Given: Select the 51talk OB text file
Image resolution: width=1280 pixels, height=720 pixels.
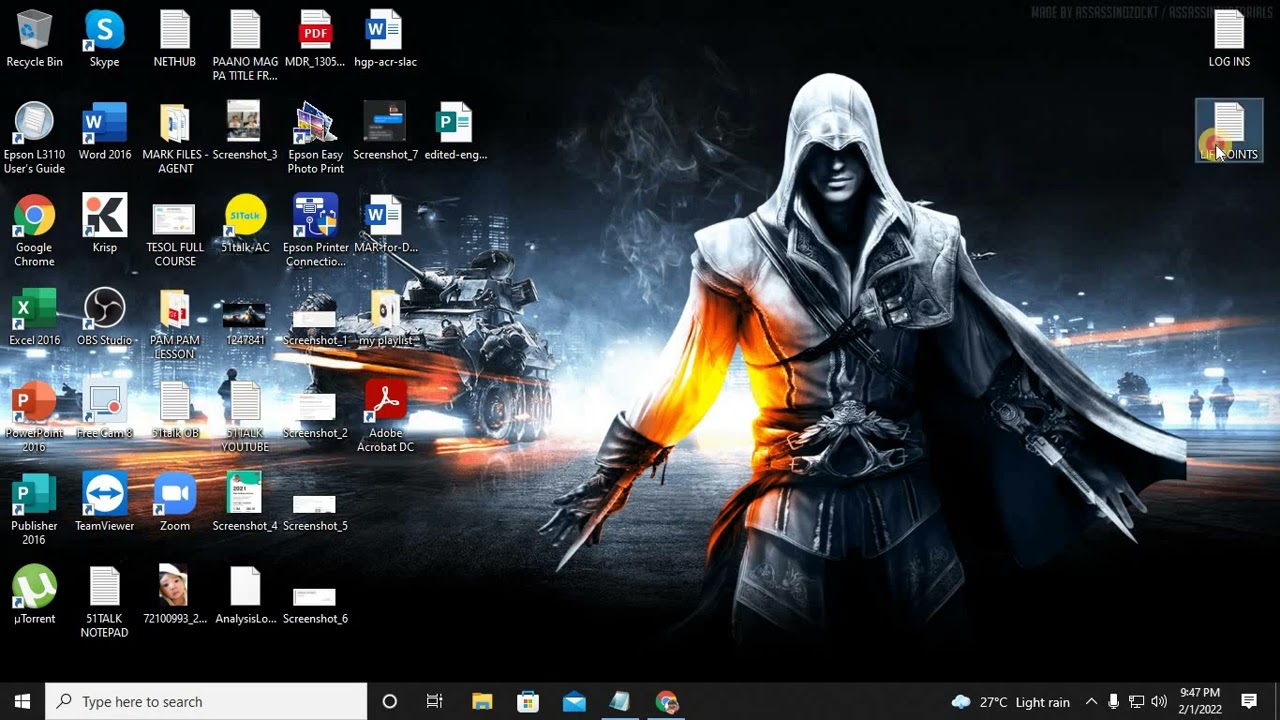Looking at the screenshot, I should [x=175, y=411].
